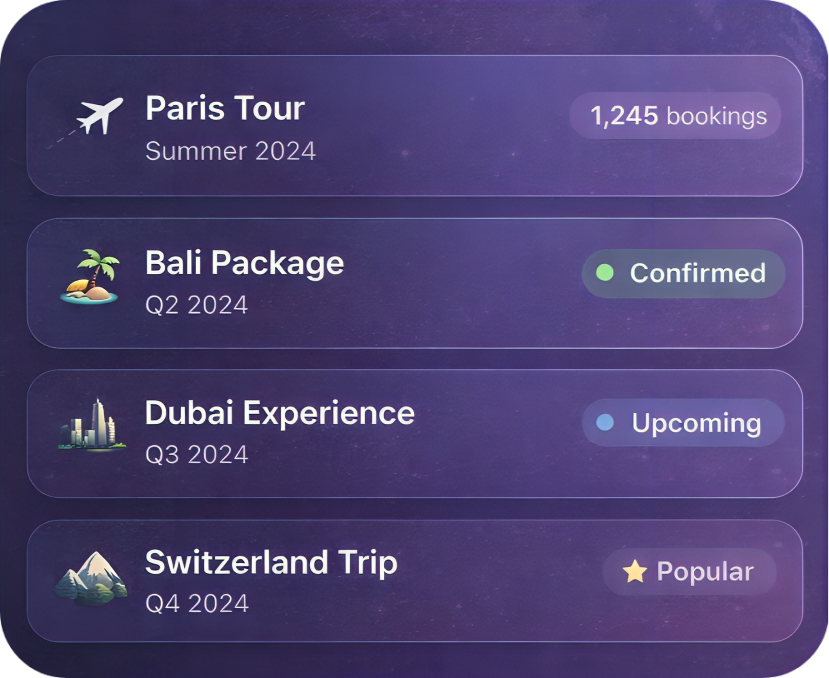
Task: Click the yellow star icon in Popular badge
Action: pyautogui.click(x=635, y=572)
